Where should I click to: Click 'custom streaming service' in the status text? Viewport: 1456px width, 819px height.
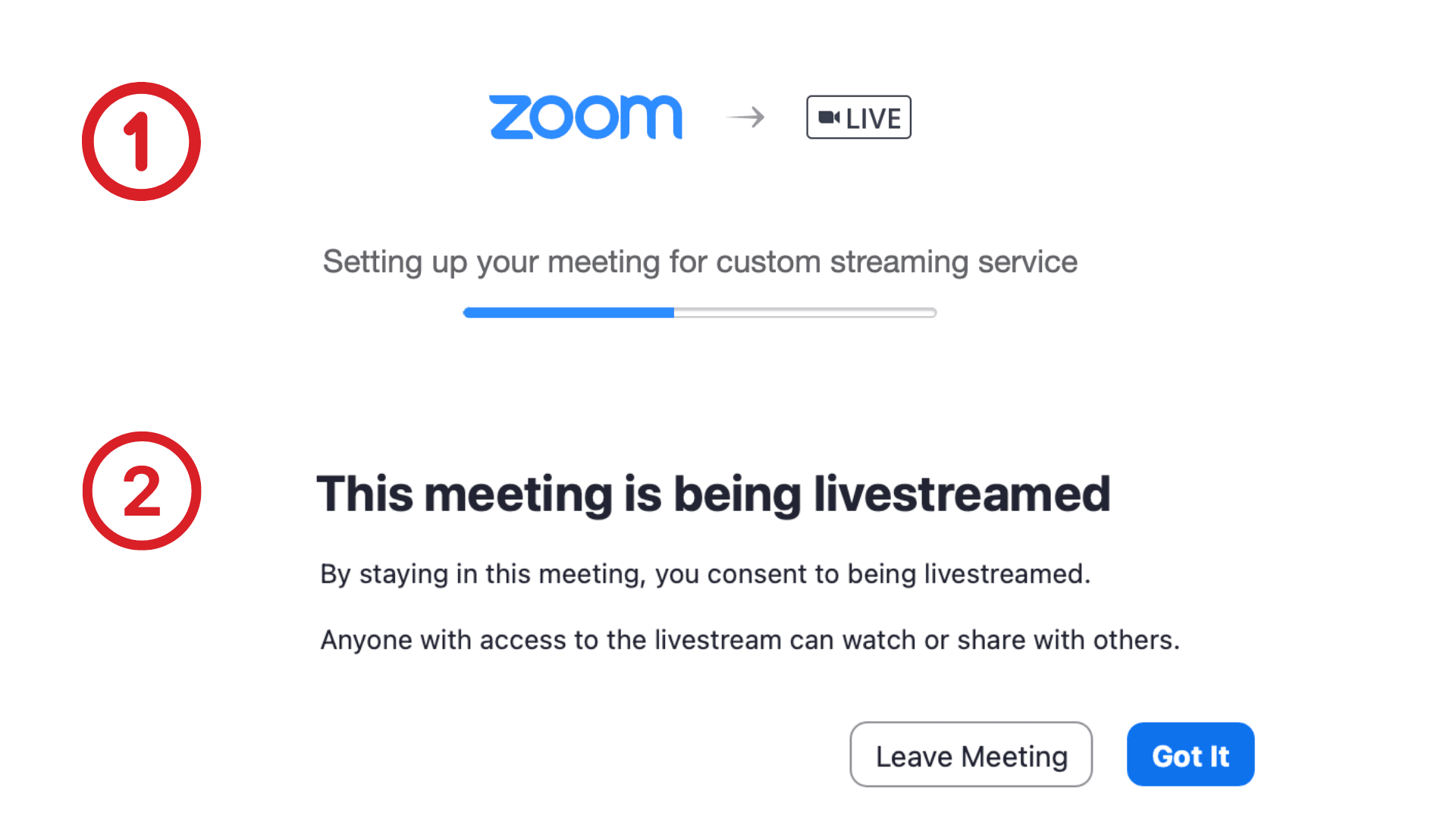896,262
